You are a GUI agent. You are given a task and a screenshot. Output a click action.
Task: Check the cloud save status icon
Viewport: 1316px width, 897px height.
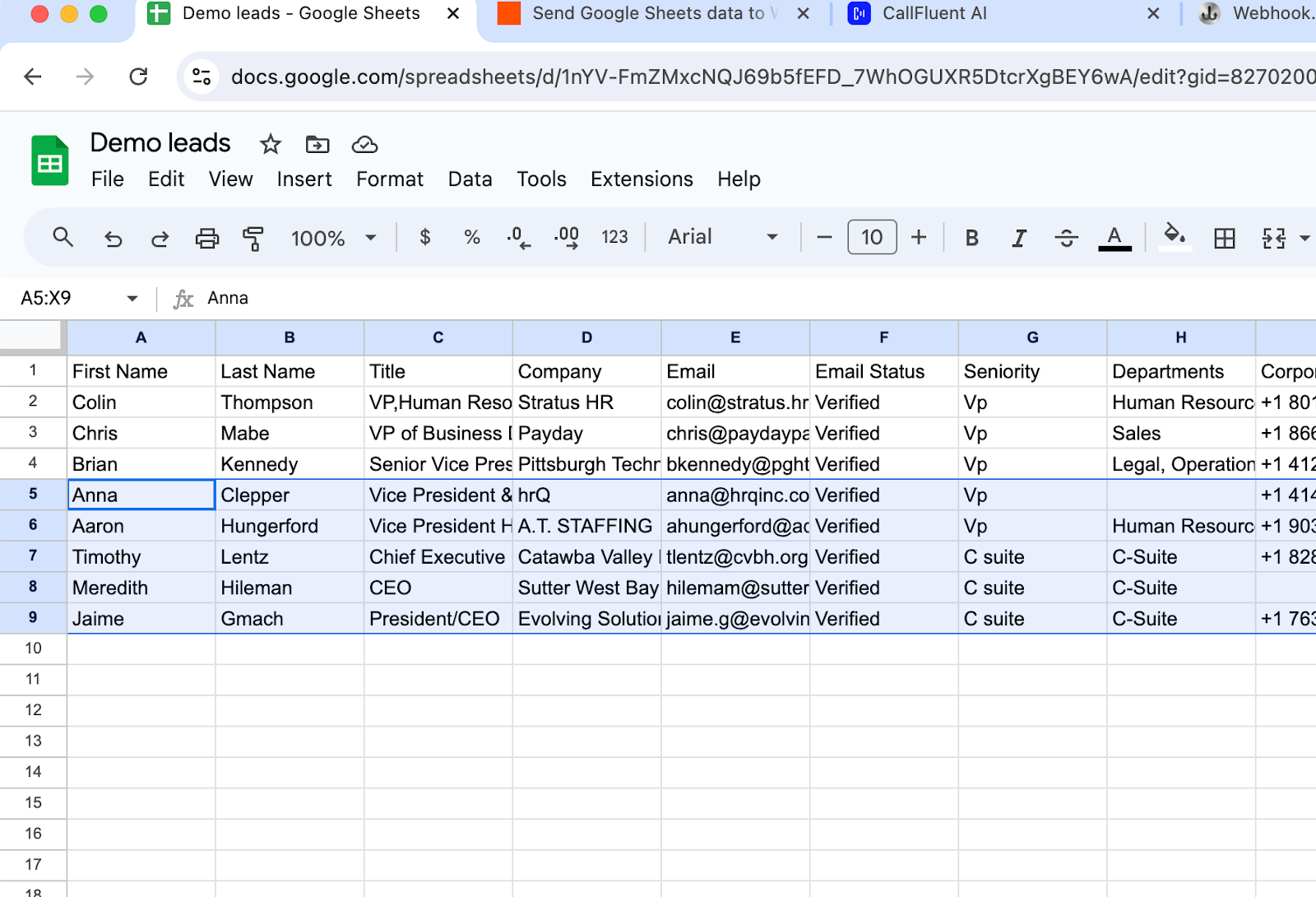[364, 145]
